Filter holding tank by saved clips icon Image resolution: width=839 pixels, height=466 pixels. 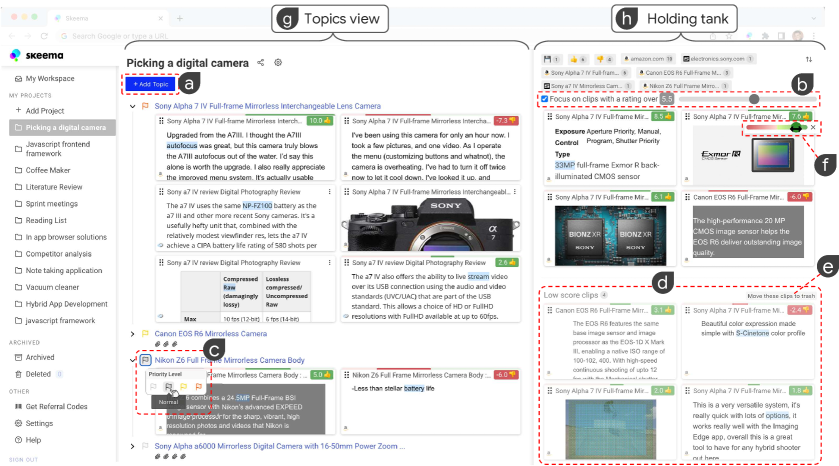click(x=551, y=59)
